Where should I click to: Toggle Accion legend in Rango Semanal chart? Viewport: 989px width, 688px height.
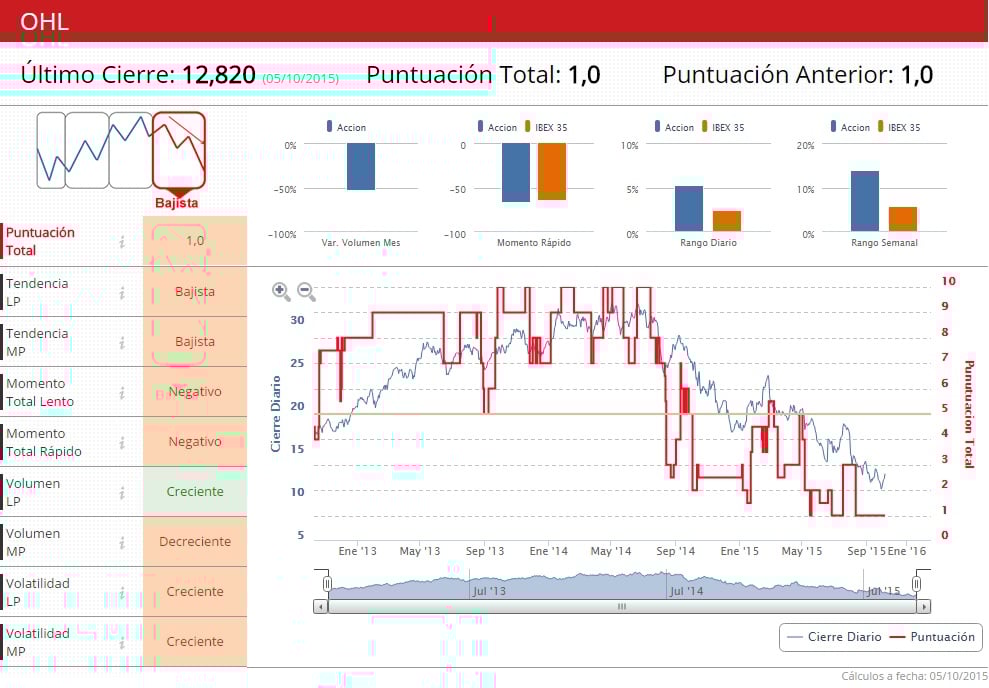pos(850,127)
